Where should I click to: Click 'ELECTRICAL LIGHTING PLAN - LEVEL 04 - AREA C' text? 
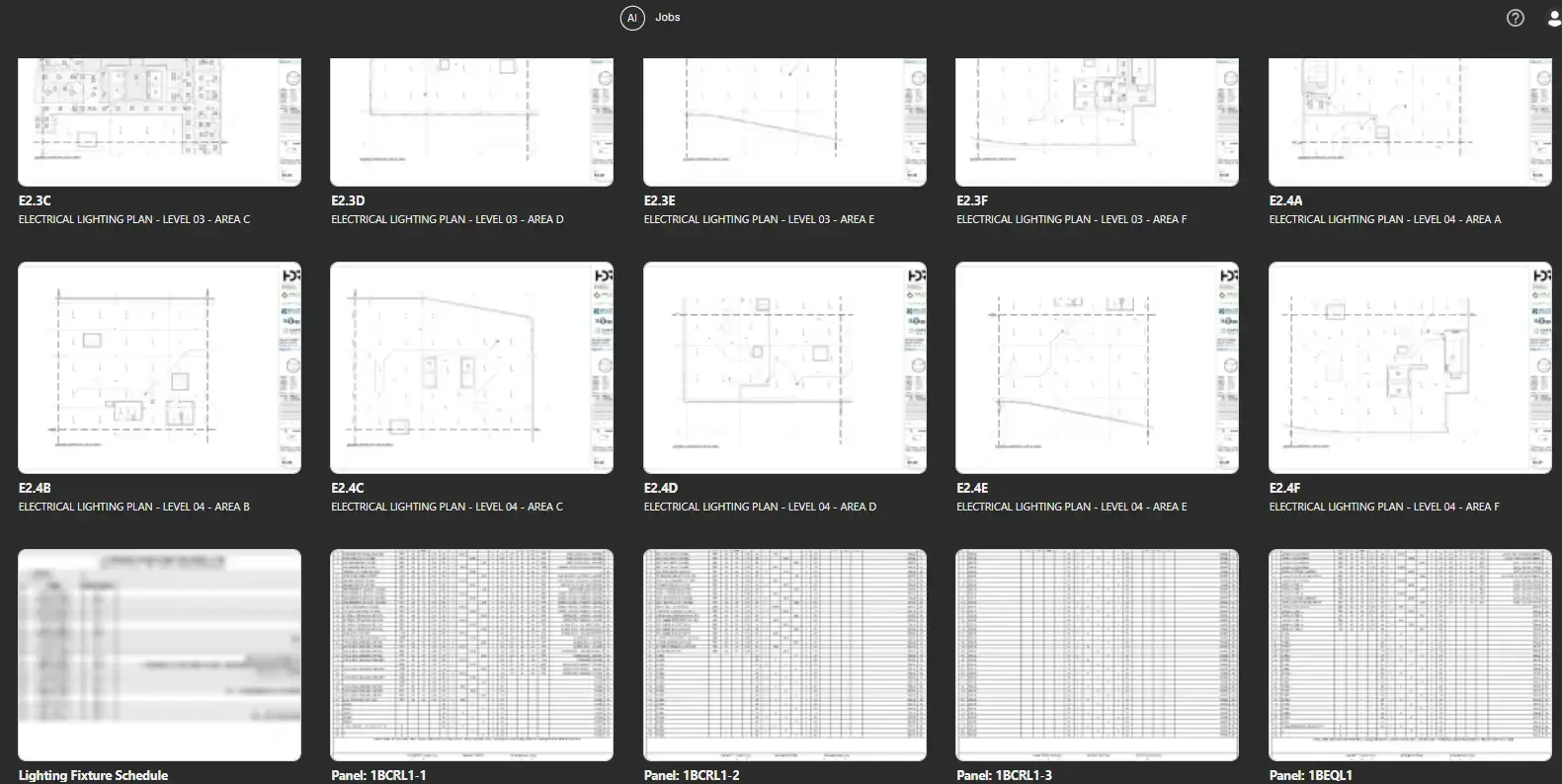[x=448, y=507]
